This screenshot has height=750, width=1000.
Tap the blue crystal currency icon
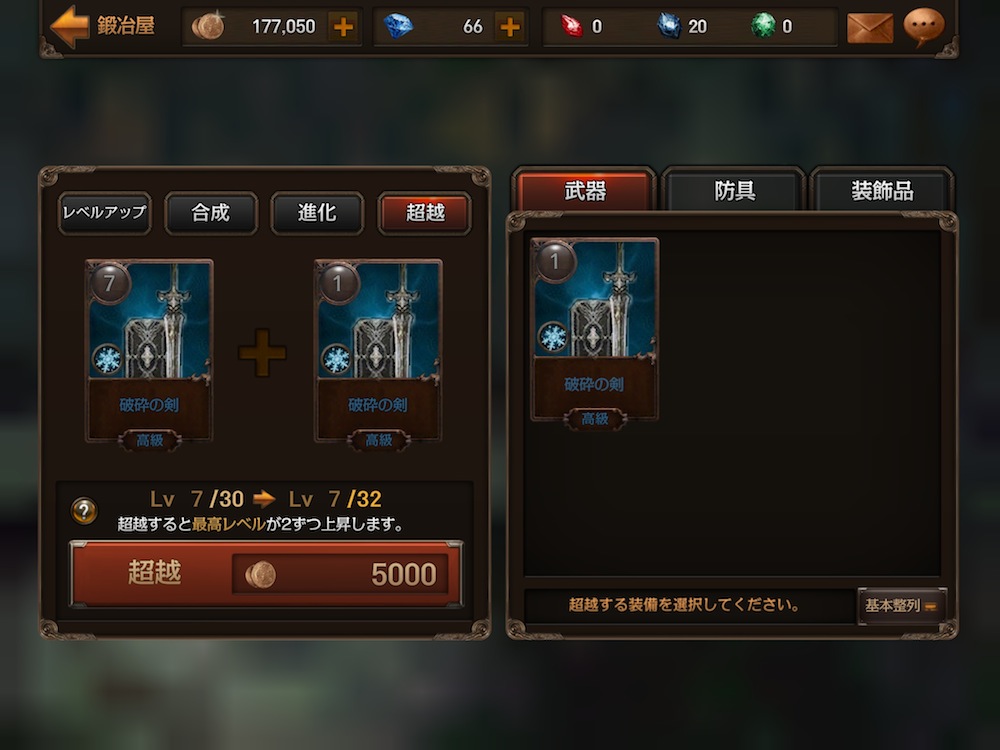coord(669,26)
